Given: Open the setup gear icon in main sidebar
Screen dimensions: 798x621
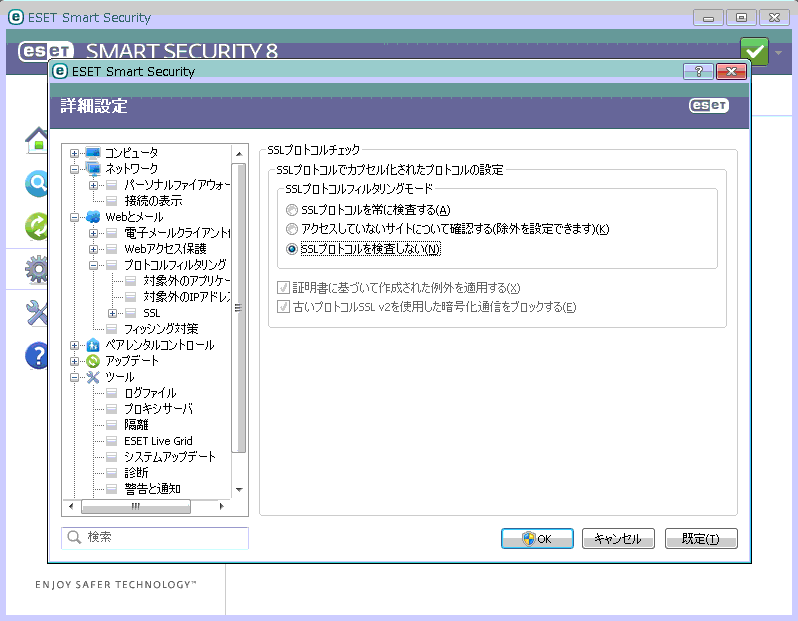Looking at the screenshot, I should point(37,269).
